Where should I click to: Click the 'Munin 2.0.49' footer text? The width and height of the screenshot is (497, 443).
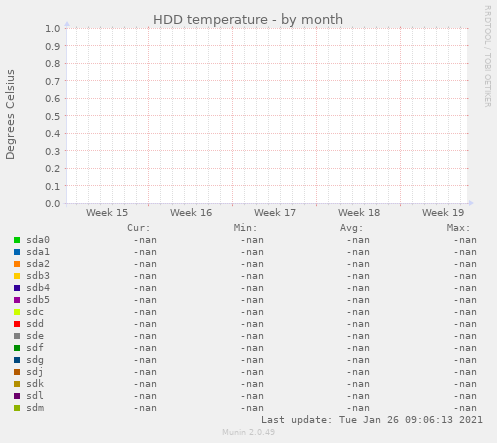coord(249,432)
